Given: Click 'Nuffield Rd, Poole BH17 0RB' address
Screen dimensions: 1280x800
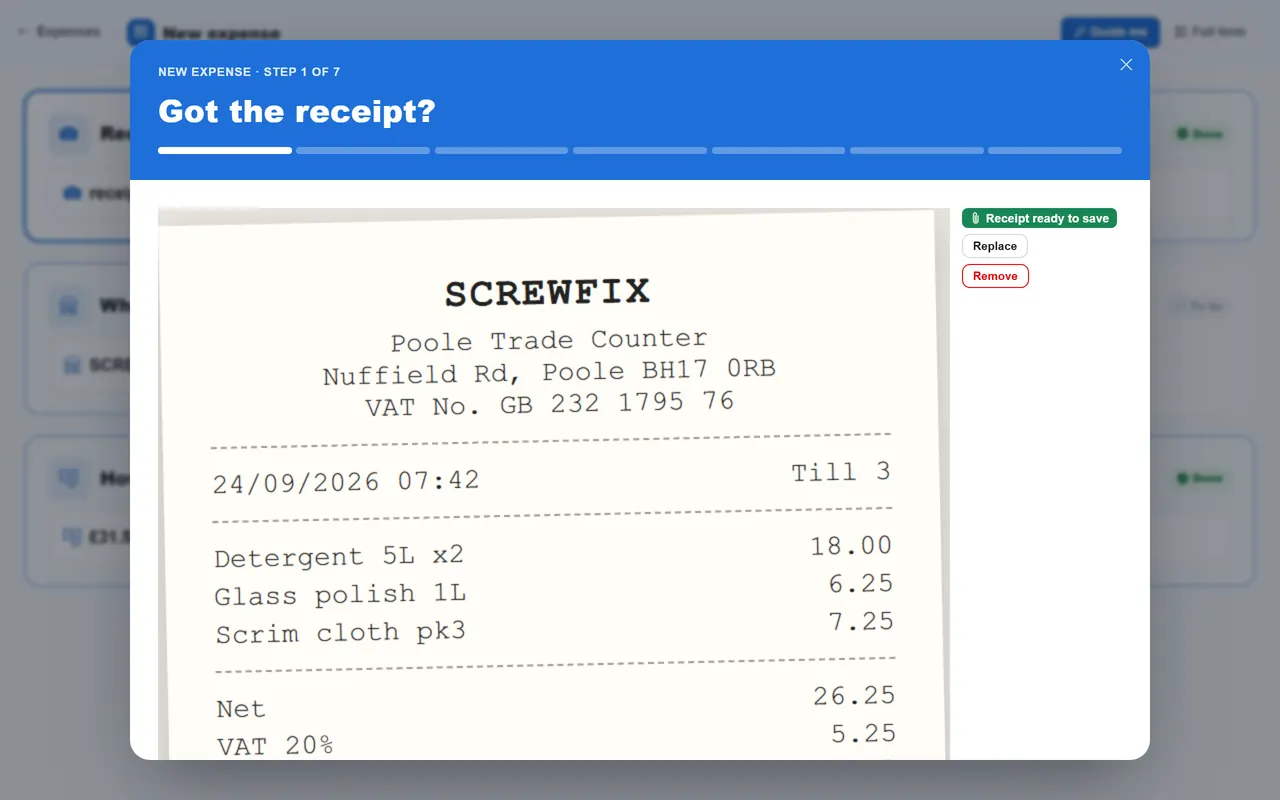Looking at the screenshot, I should [549, 372].
